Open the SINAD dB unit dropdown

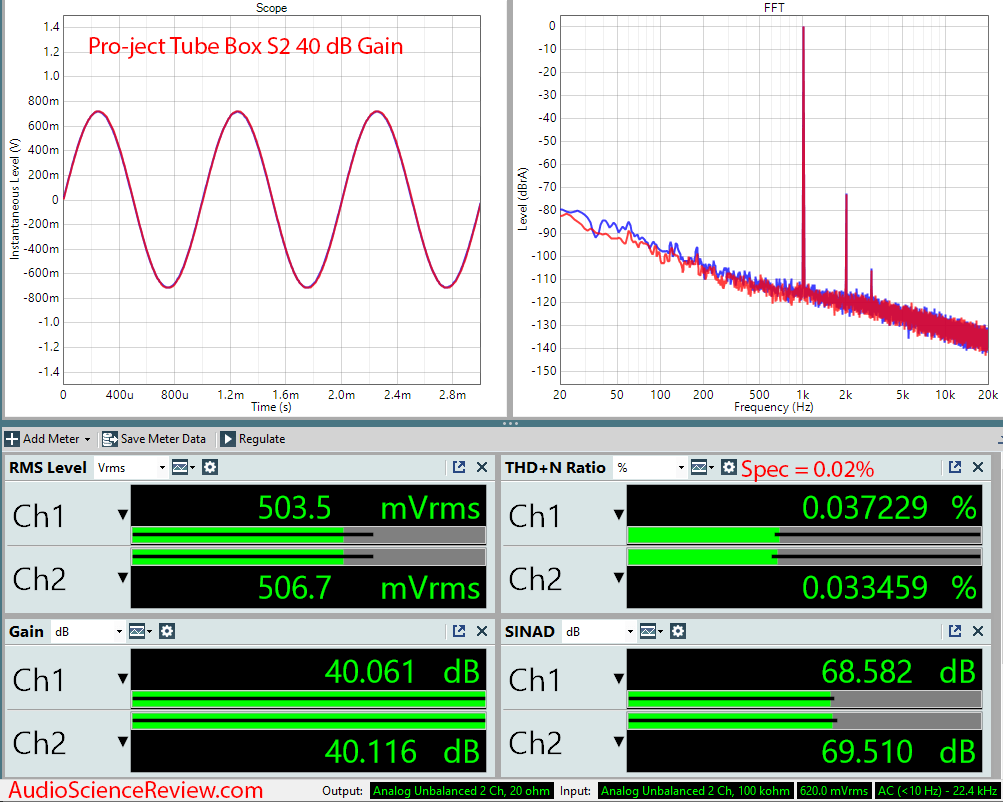tap(599, 631)
